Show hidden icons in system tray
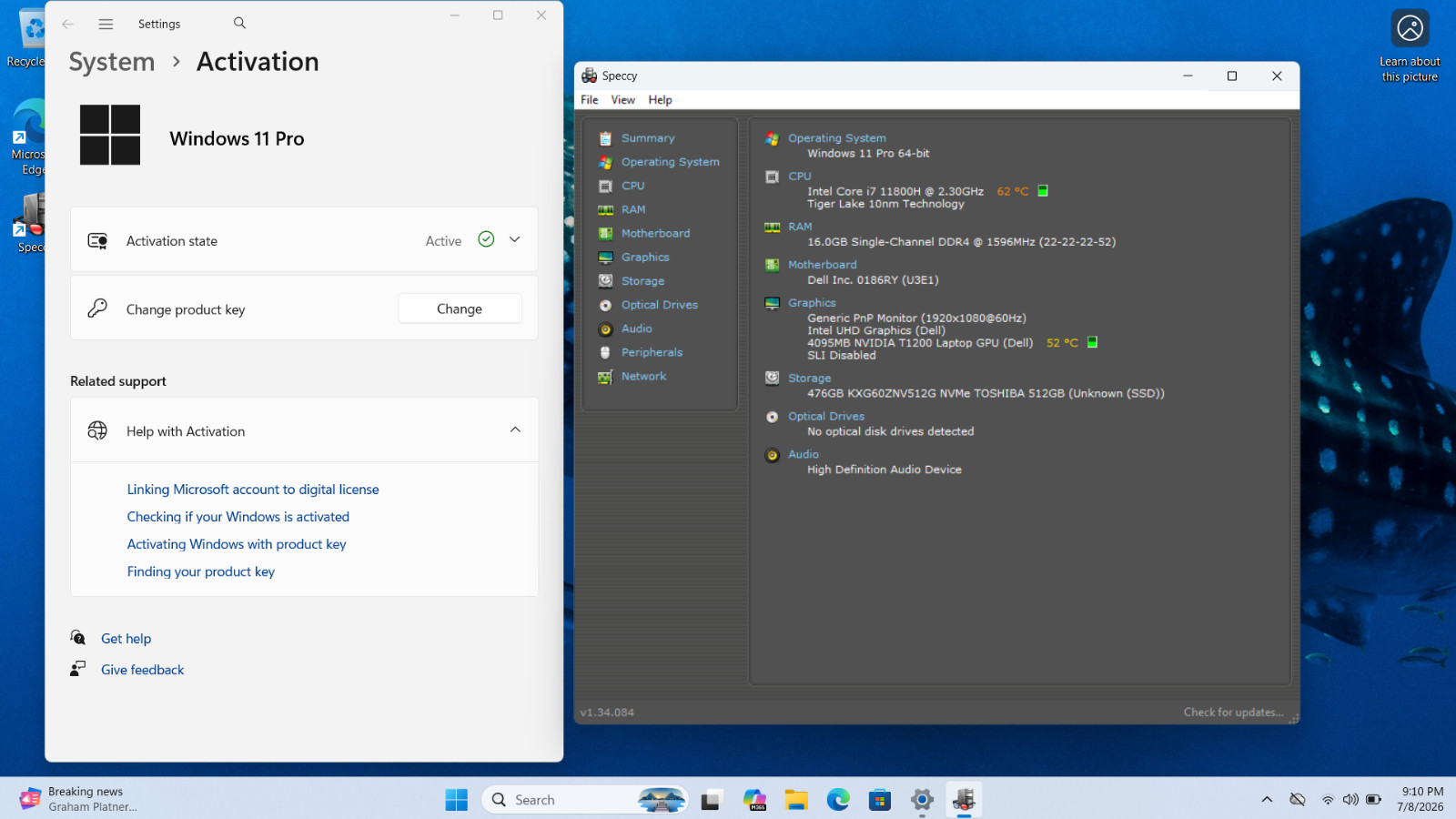The image size is (1456, 819). 1266,800
